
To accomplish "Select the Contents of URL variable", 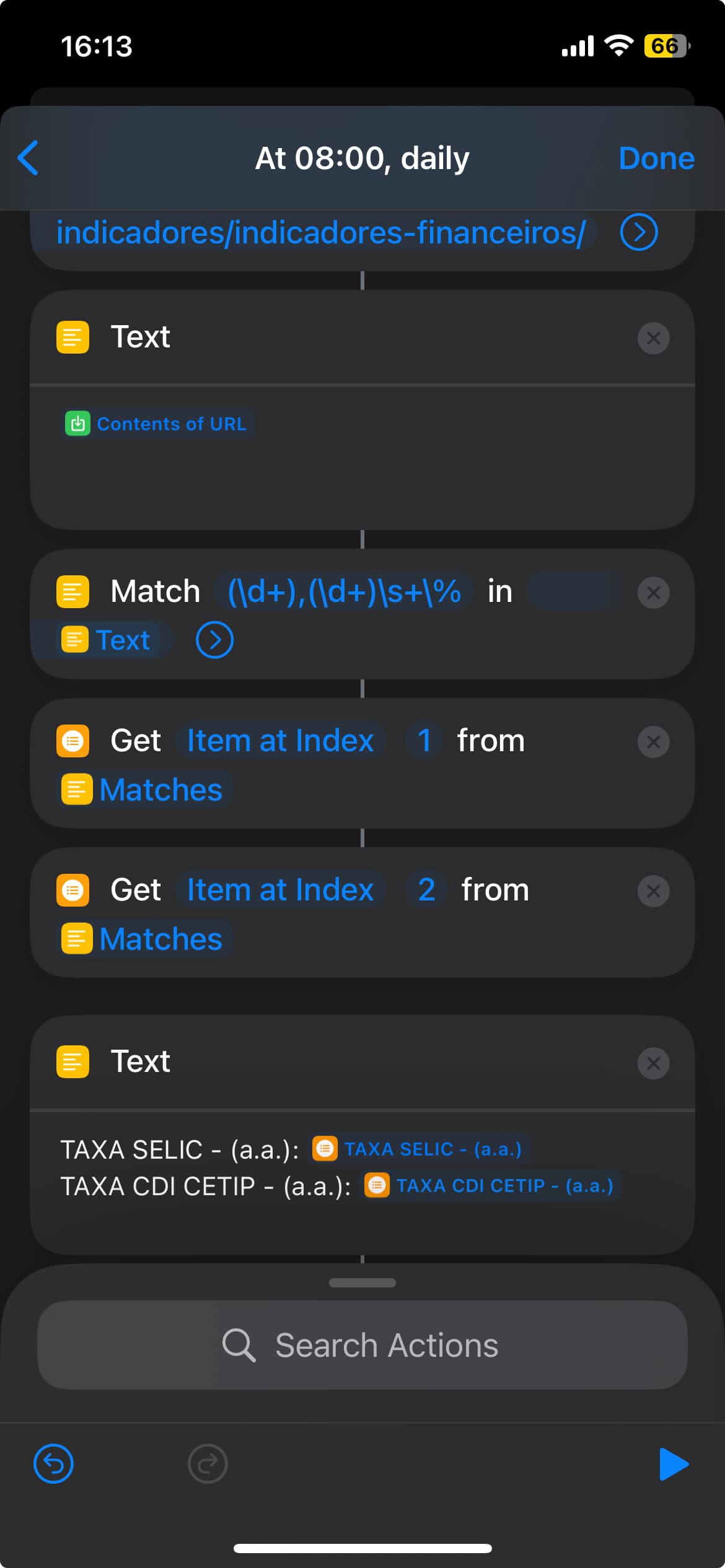I will click(160, 424).
